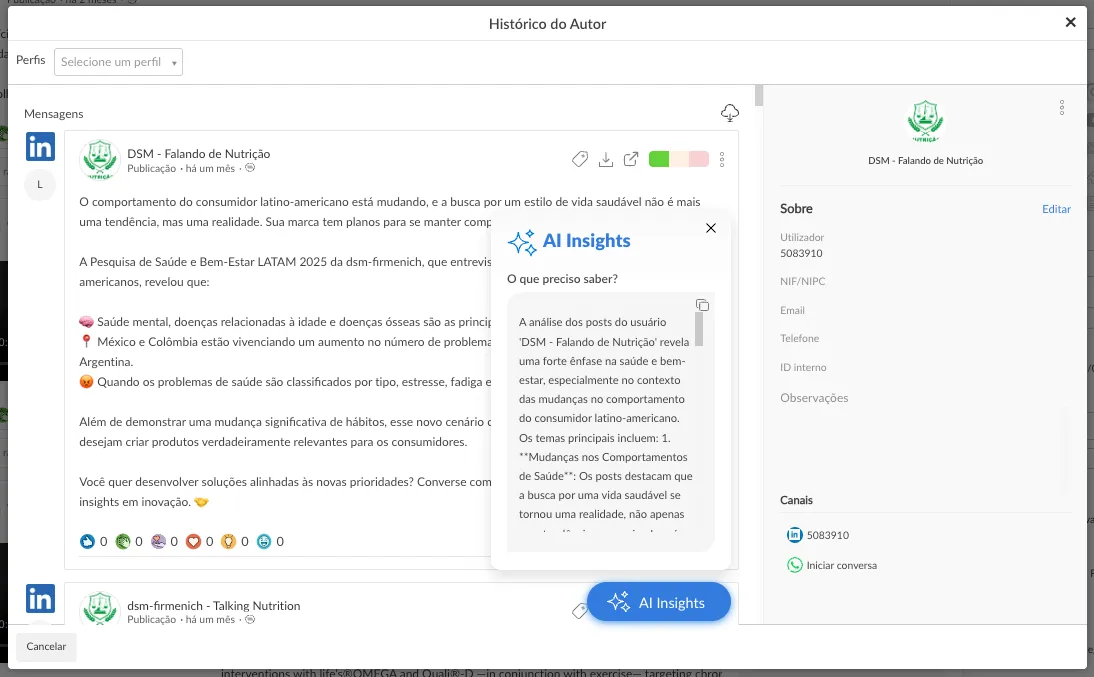Screen dimensions: 1094x677
Task: Open dsm-firmenich - Talking Nutrition post avatar
Action: 100,608
